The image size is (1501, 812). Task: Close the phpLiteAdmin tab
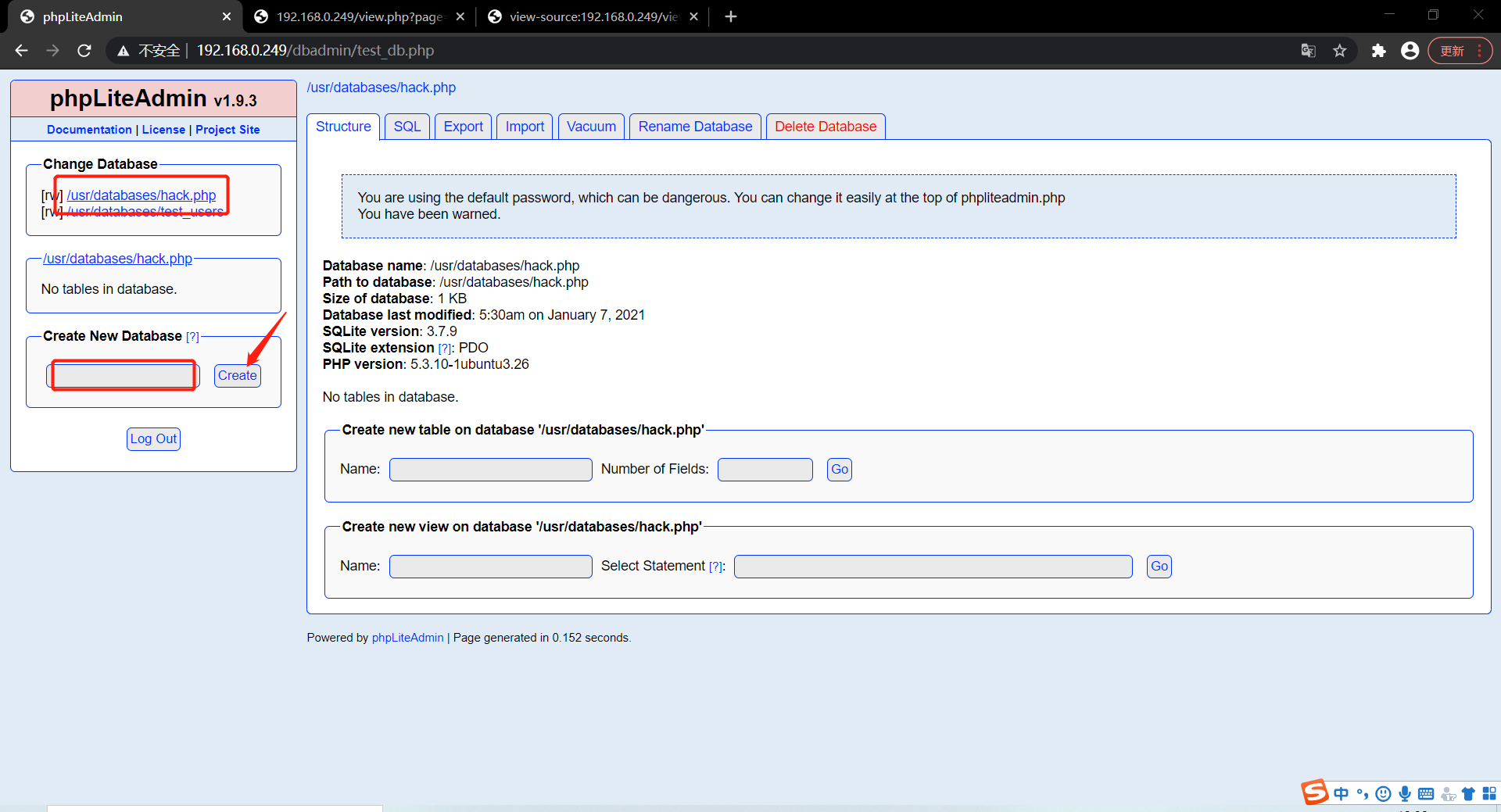[227, 16]
